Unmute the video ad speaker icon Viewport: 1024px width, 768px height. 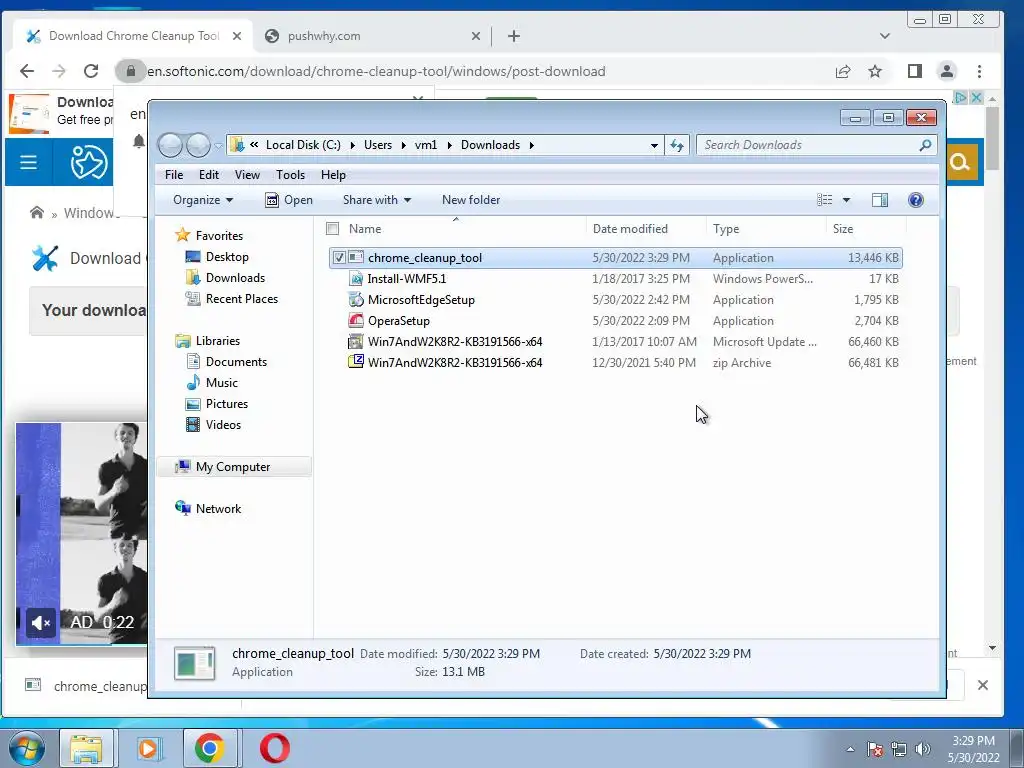tap(40, 623)
